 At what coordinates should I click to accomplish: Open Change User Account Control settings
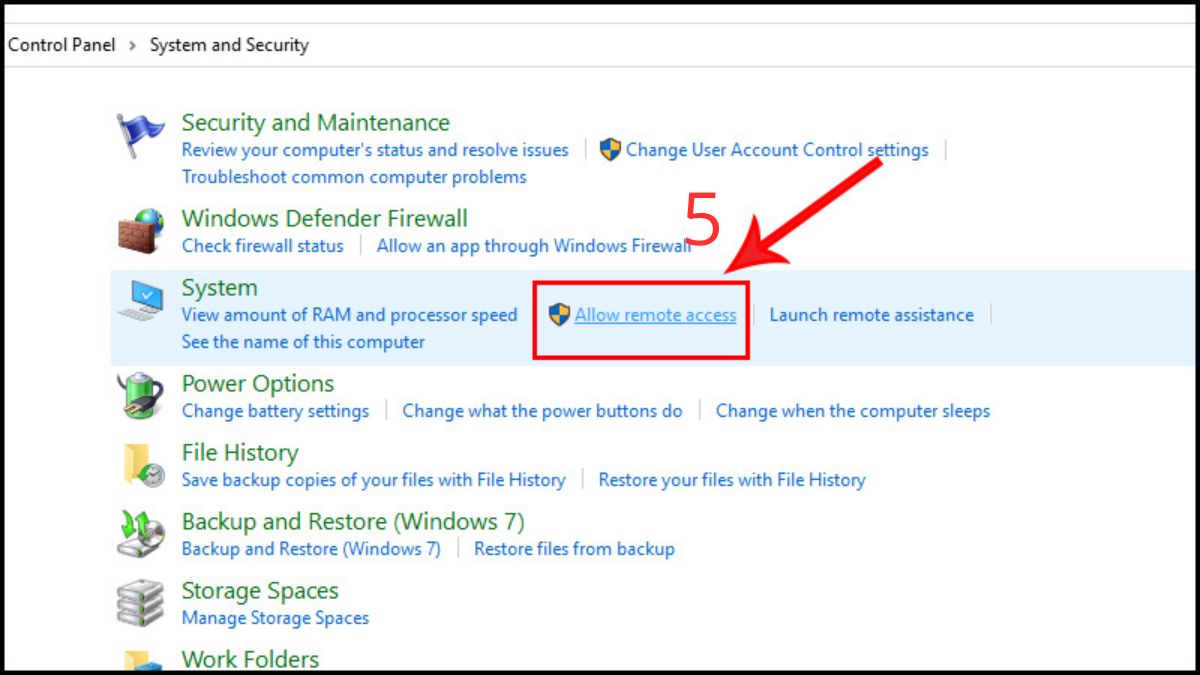777,149
